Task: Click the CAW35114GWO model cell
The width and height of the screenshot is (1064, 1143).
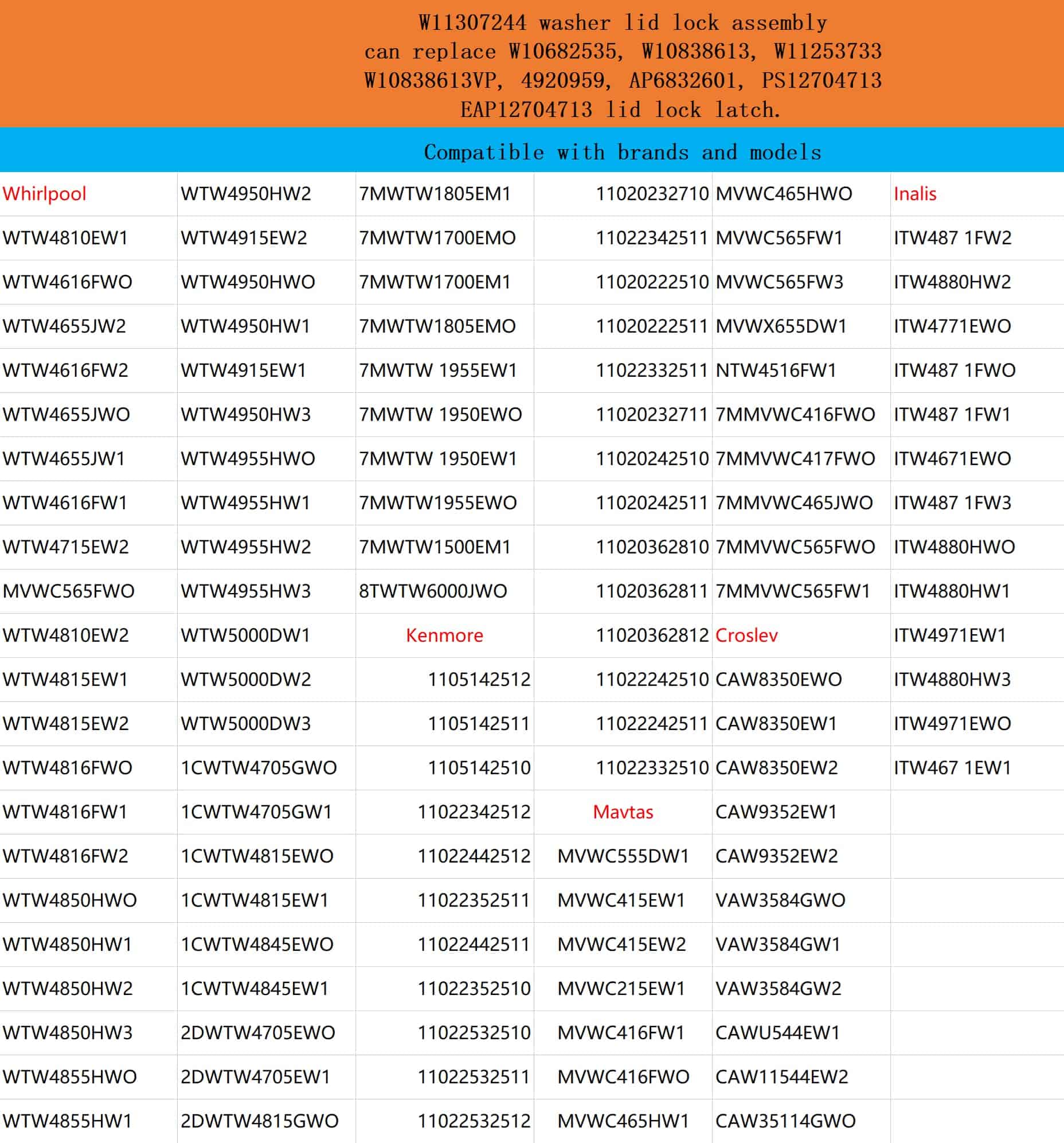Action: point(785,1121)
